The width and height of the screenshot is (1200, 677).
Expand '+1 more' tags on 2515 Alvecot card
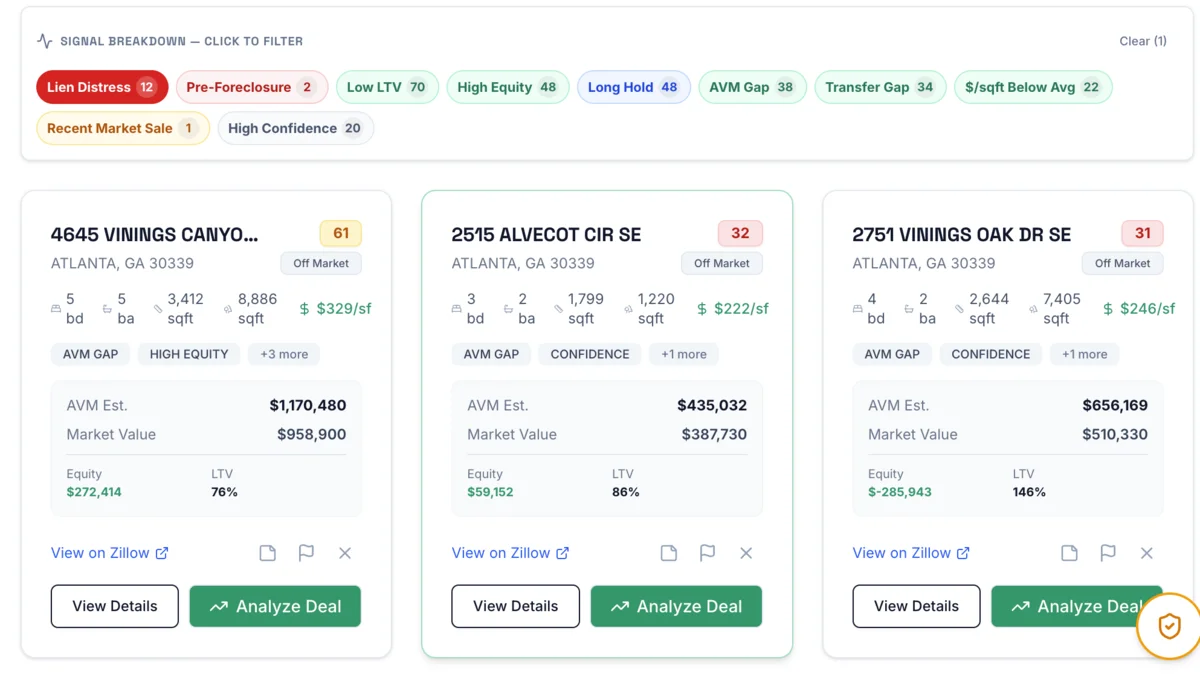[684, 354]
